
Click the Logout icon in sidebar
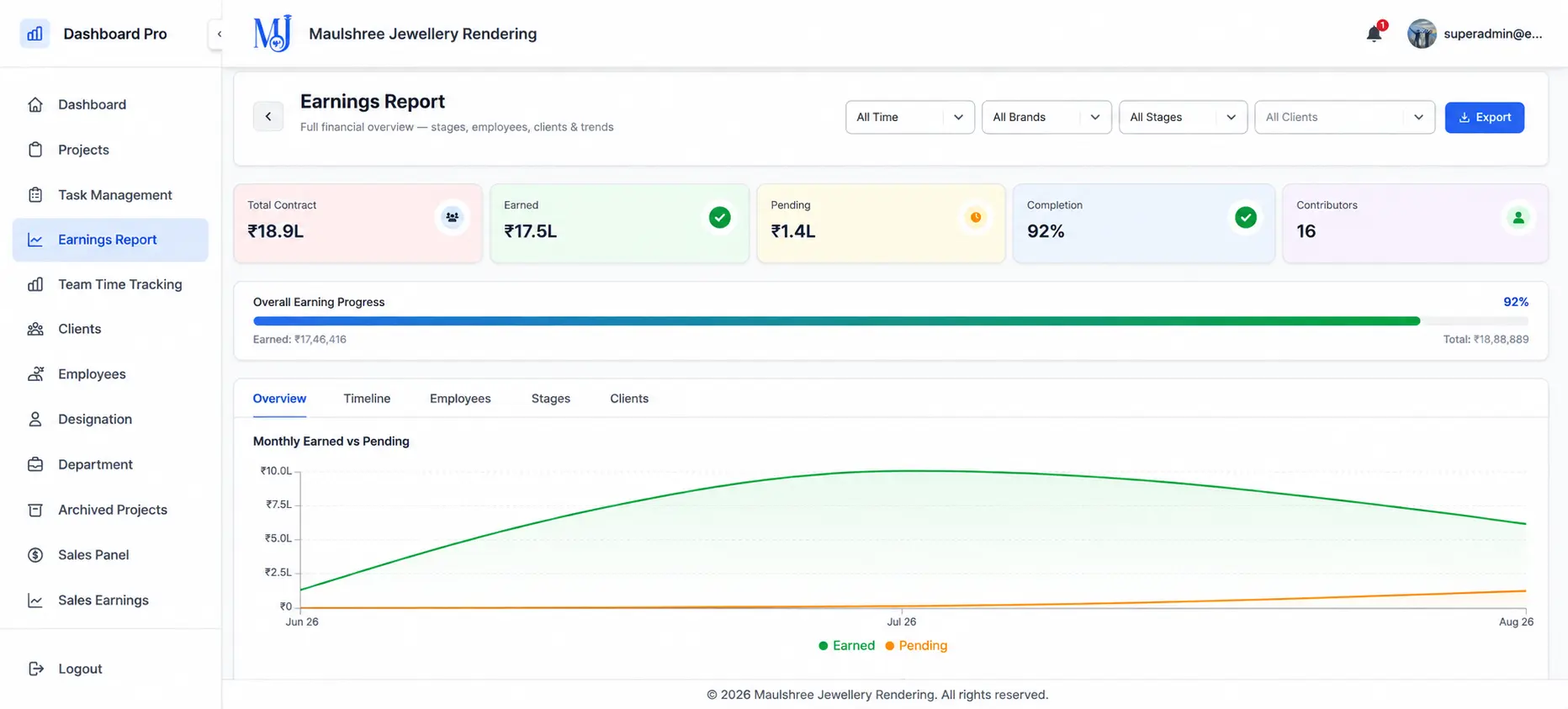pyautogui.click(x=35, y=669)
